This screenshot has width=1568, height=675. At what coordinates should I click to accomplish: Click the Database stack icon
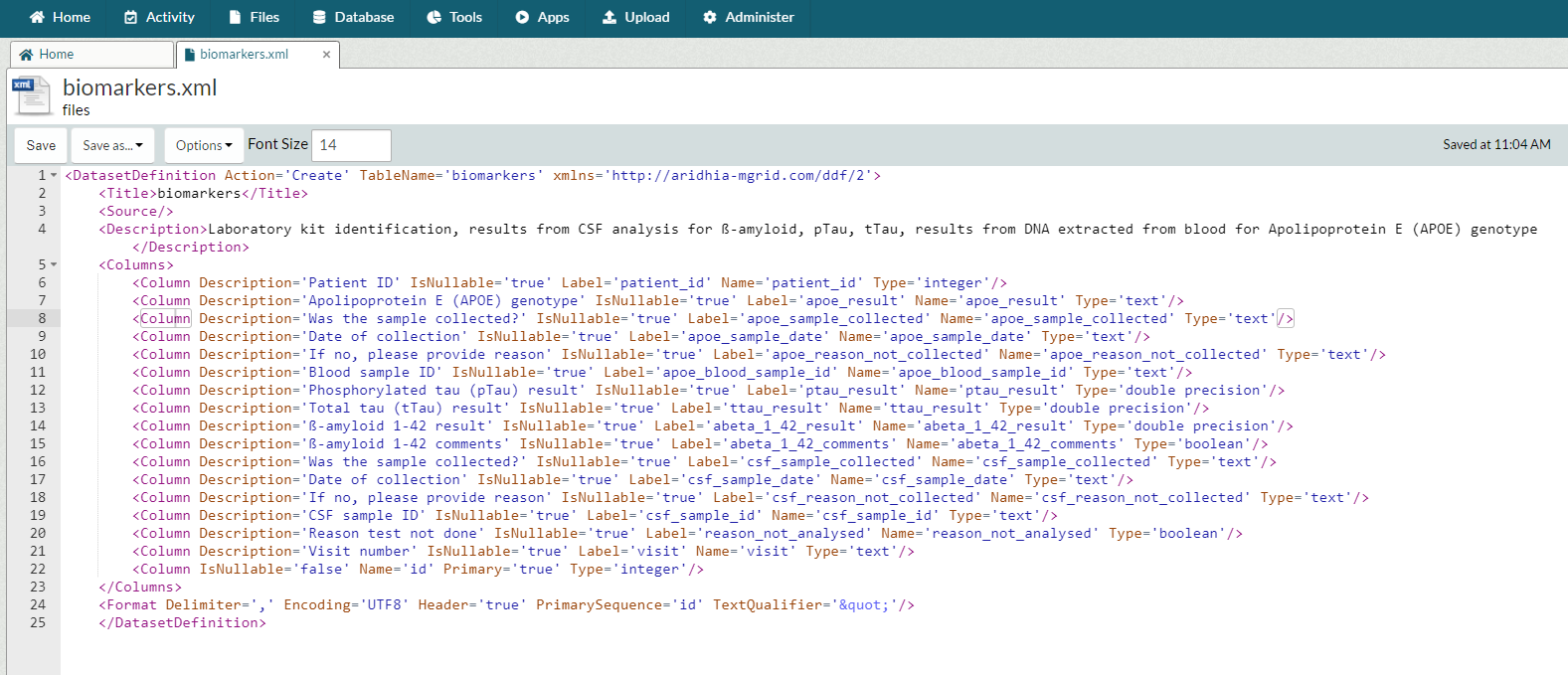coord(319,17)
